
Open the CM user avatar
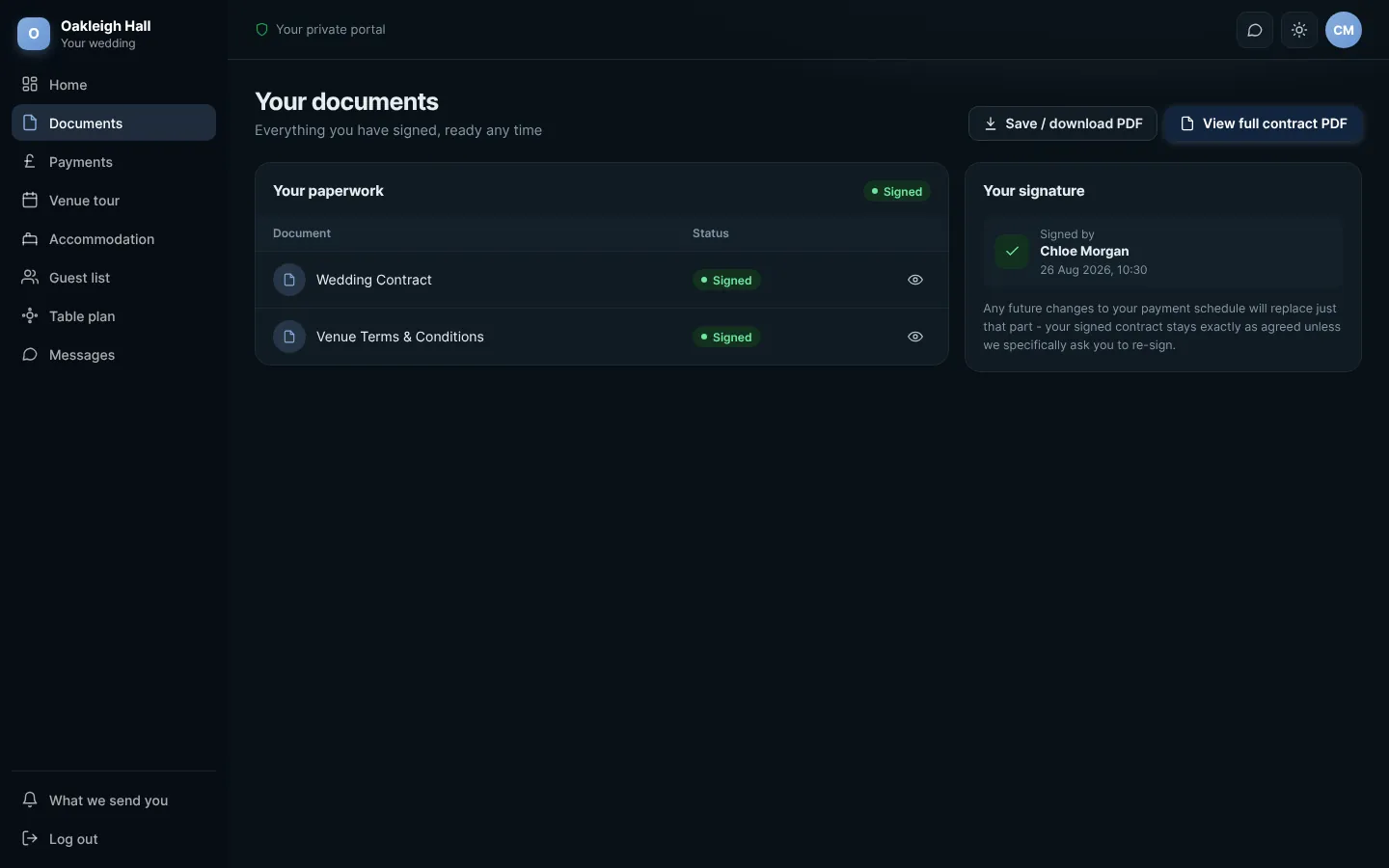(x=1344, y=30)
